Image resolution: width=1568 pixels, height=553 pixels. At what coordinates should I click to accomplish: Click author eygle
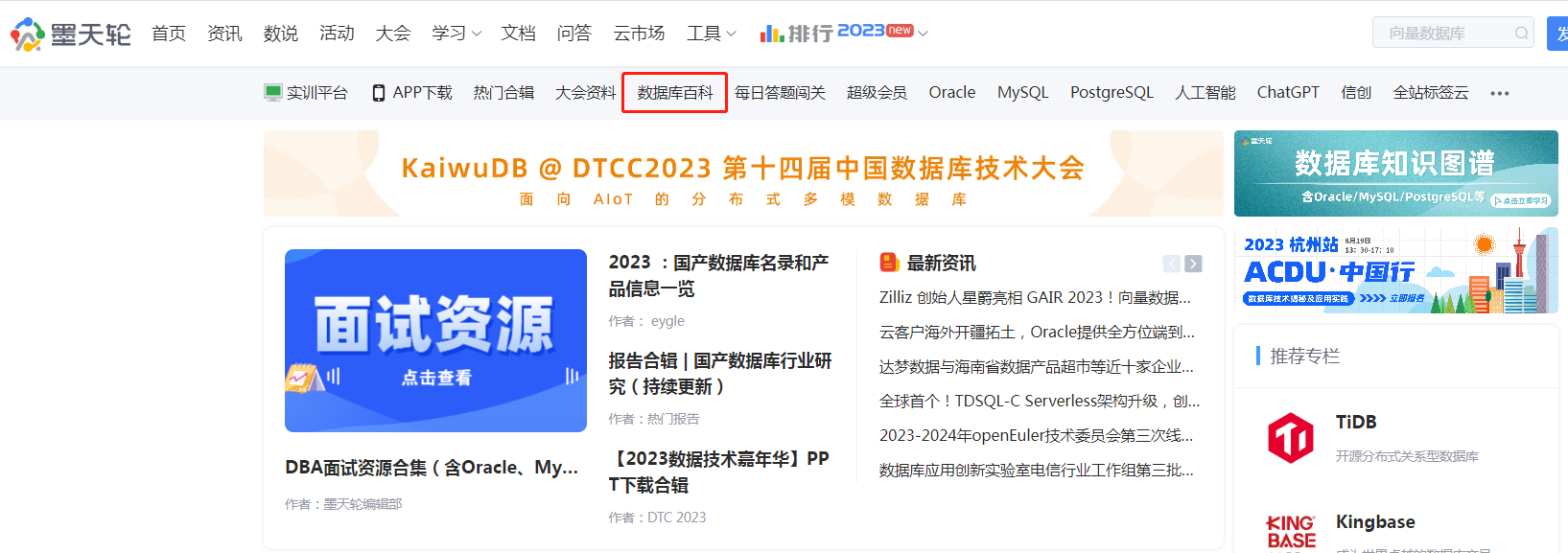pos(667,321)
